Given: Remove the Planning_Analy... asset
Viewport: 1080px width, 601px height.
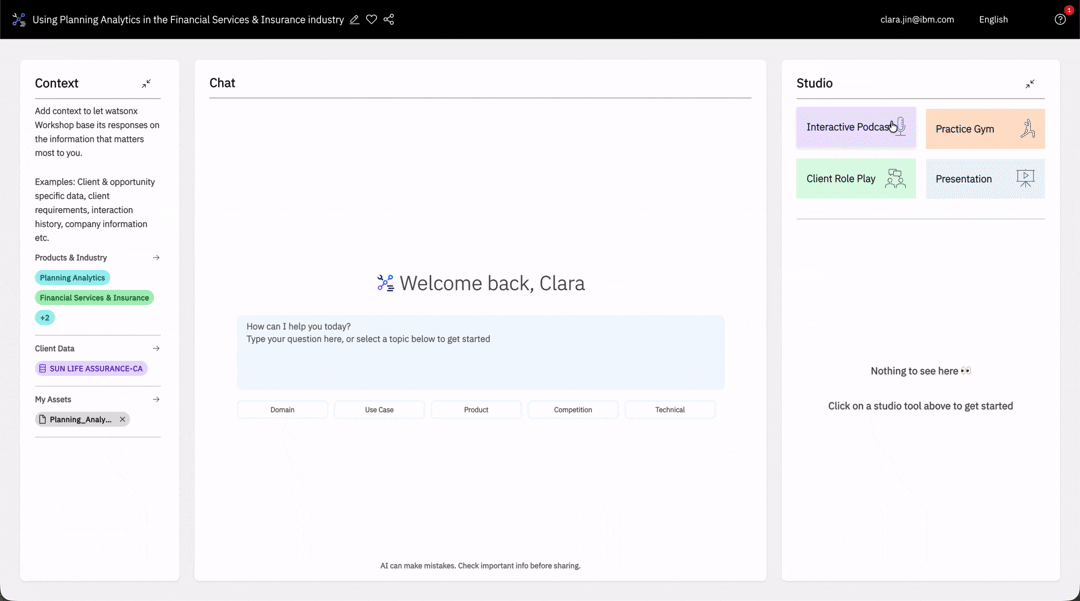Looking at the screenshot, I should tap(123, 419).
